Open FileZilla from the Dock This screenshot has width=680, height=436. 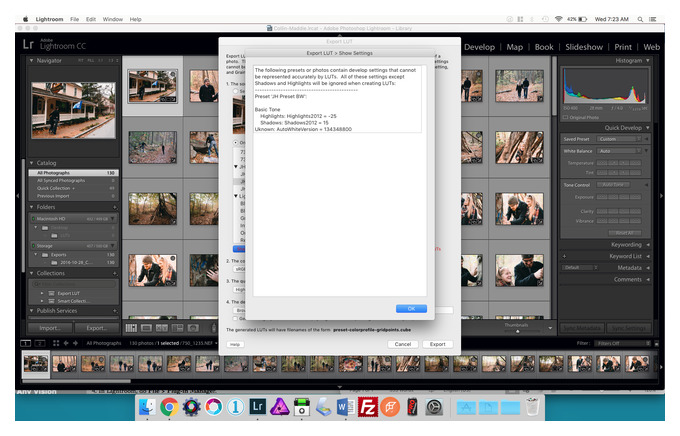click(x=368, y=407)
